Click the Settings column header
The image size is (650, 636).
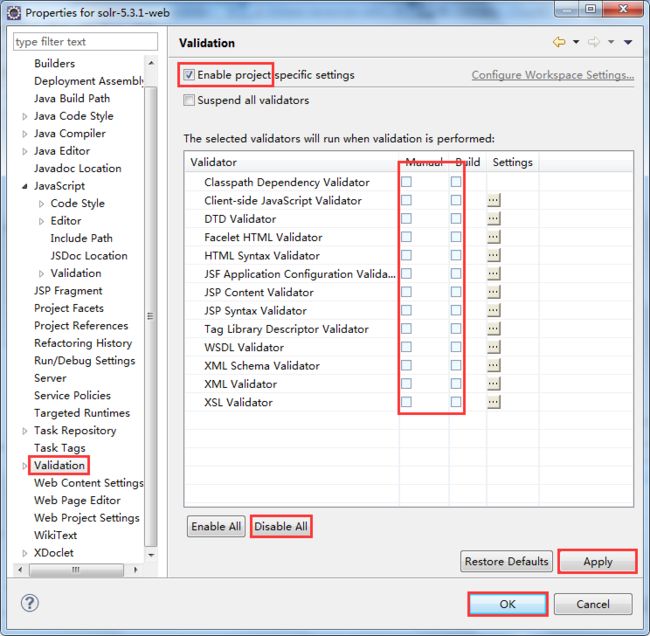pyautogui.click(x=512, y=162)
